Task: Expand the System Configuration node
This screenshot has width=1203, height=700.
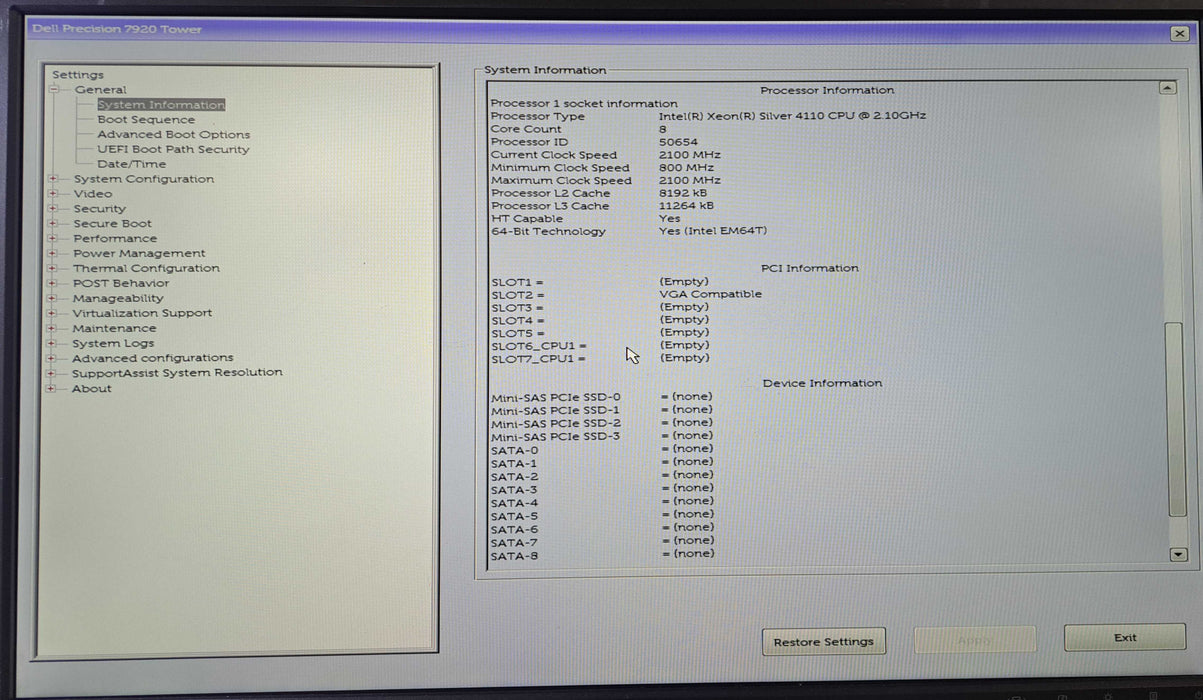Action: (x=52, y=180)
